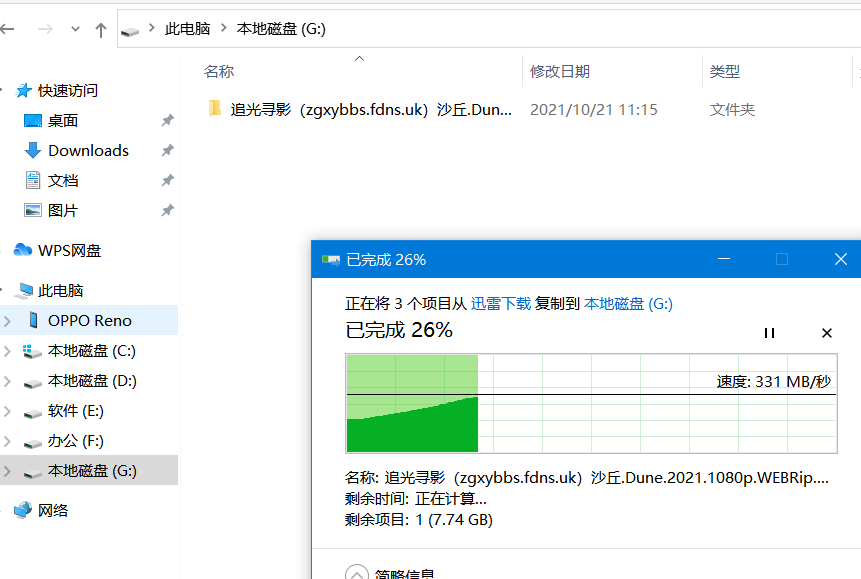Image resolution: width=861 pixels, height=579 pixels.
Task: Click pin icon next to Downloads
Action: click(x=167, y=150)
